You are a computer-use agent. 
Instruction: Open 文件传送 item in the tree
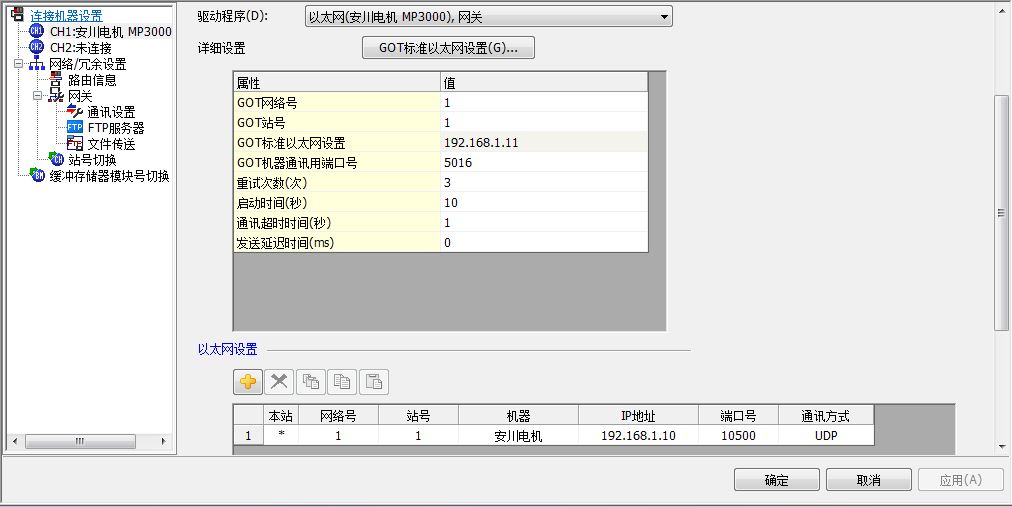[x=110, y=144]
